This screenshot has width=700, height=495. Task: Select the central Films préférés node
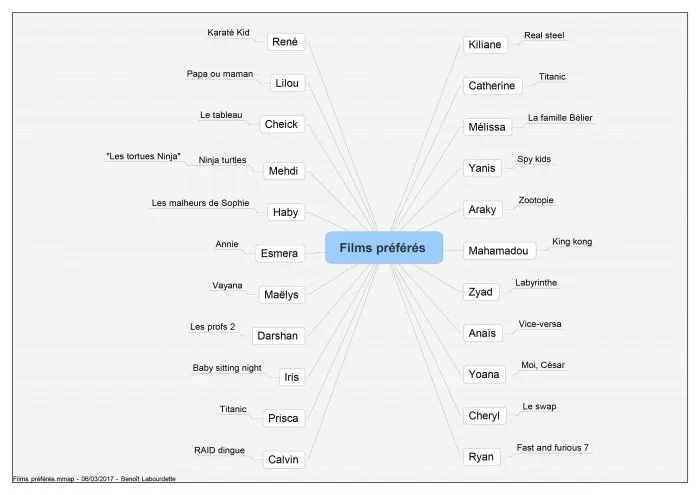[x=384, y=248]
